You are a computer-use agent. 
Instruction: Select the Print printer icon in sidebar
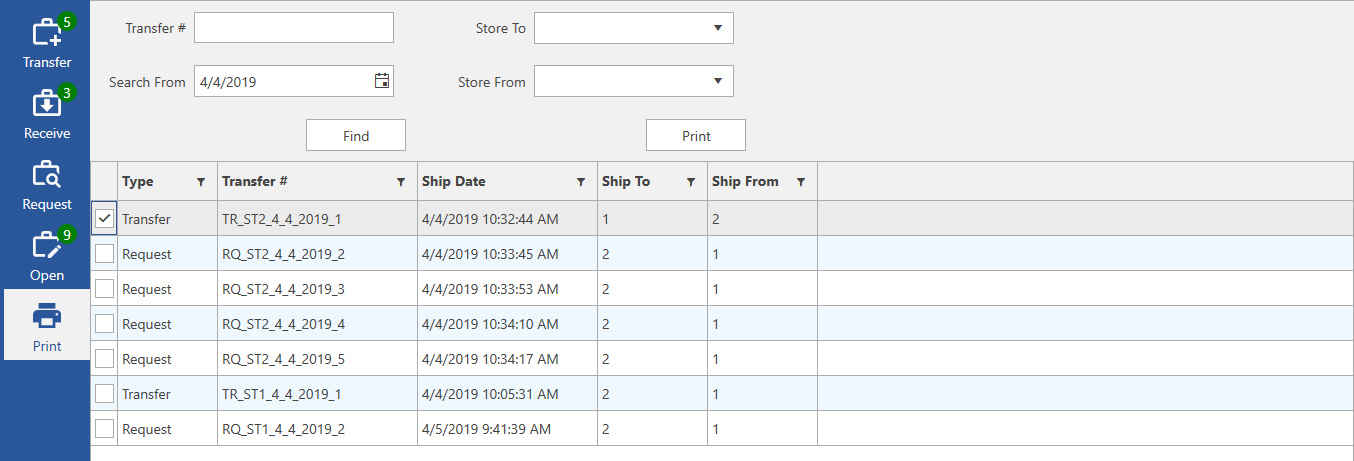(47, 318)
